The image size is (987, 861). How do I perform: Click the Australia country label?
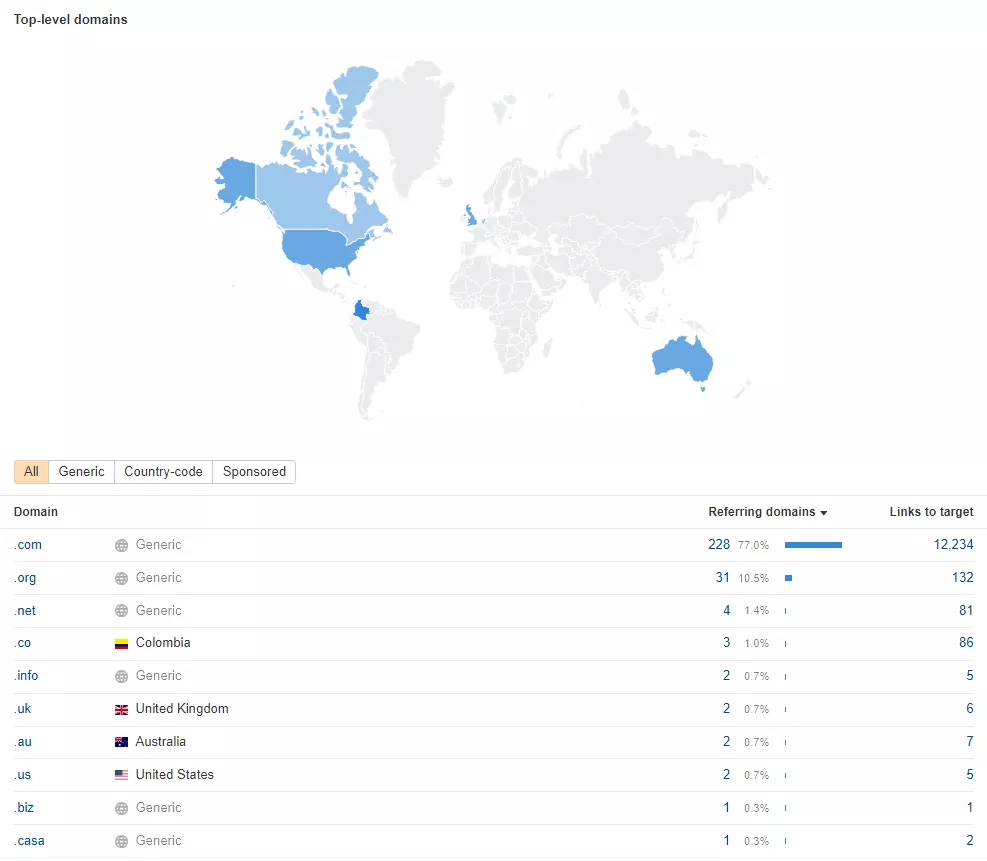point(161,741)
